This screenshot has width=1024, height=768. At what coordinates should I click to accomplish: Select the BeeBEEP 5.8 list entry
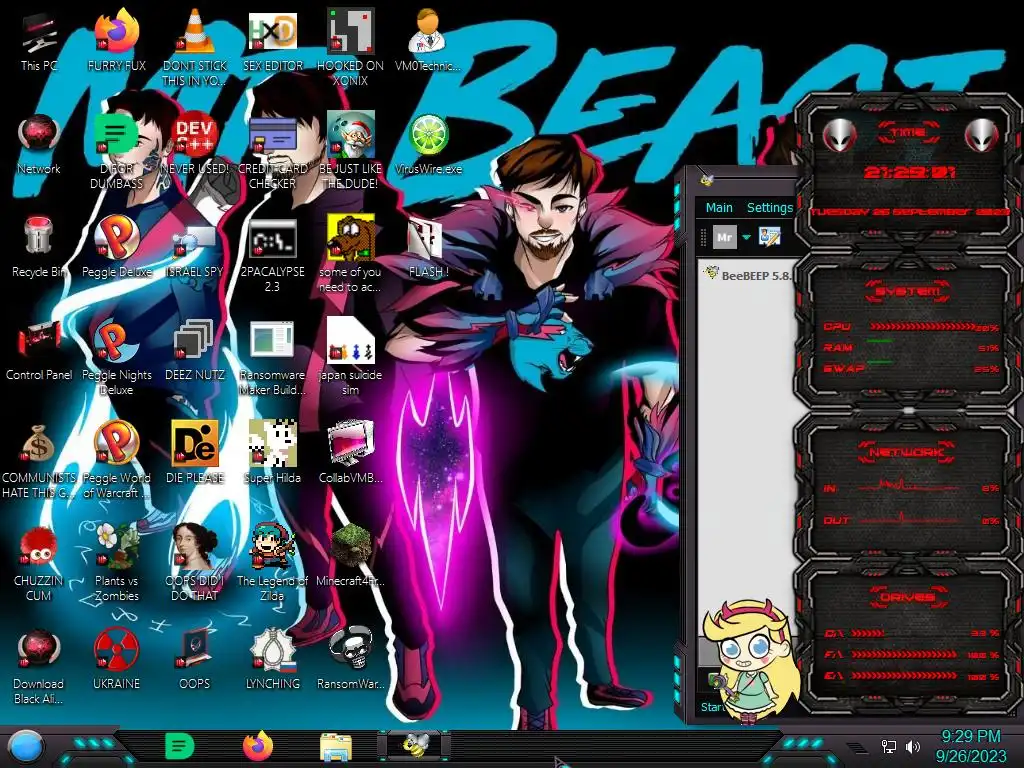click(x=749, y=275)
